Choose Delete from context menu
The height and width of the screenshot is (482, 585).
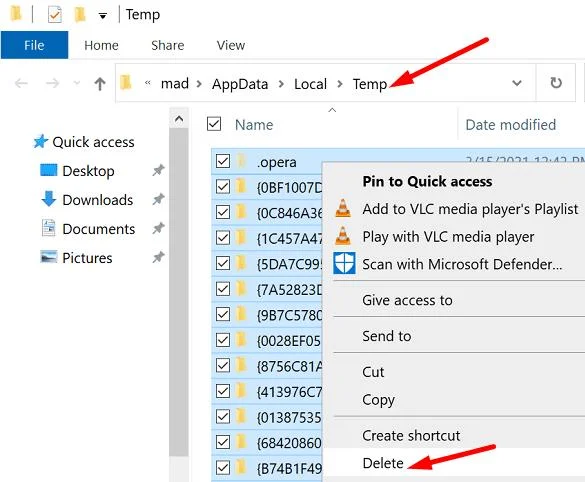pos(383,463)
